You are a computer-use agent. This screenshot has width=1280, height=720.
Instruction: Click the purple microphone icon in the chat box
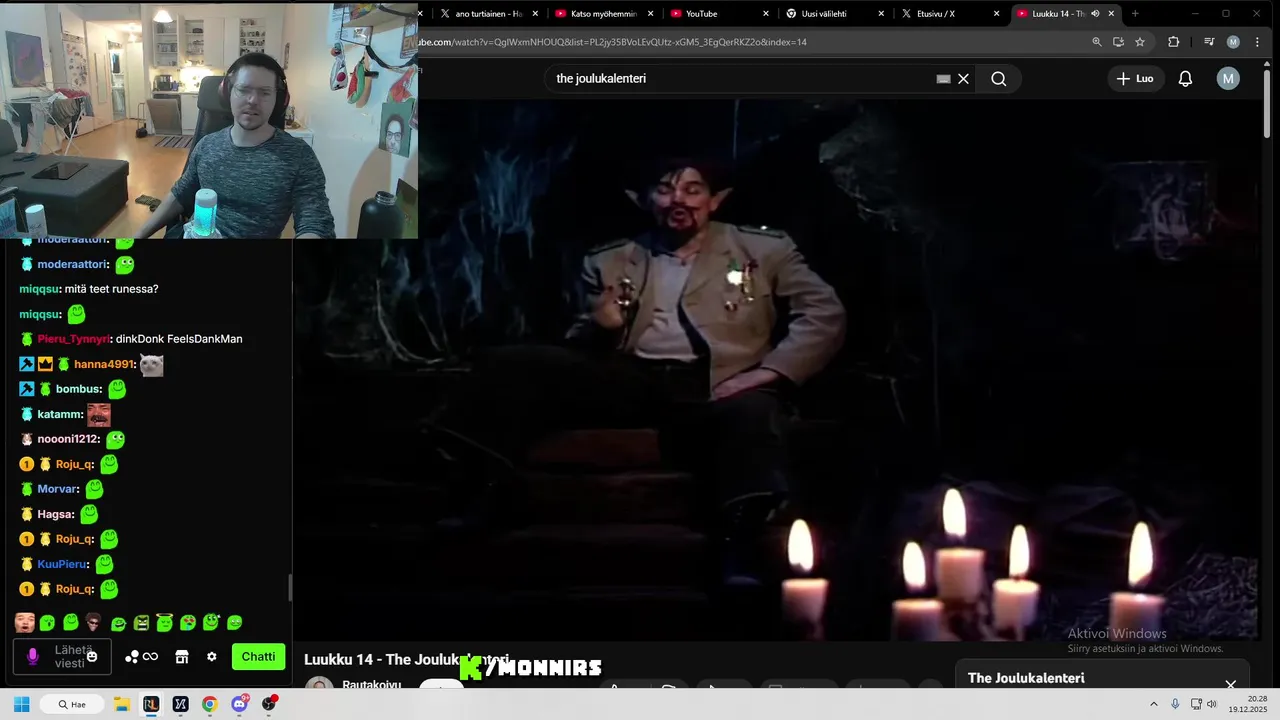click(32, 657)
